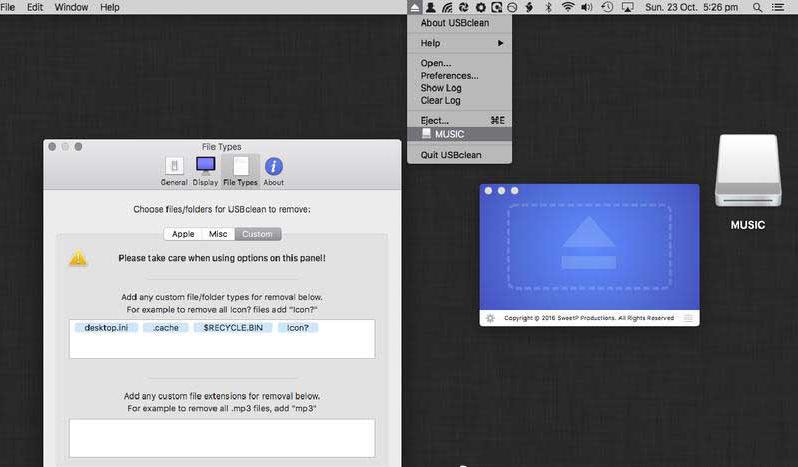Click the list icon in USBclean window
This screenshot has width=798, height=467.
tap(688, 318)
